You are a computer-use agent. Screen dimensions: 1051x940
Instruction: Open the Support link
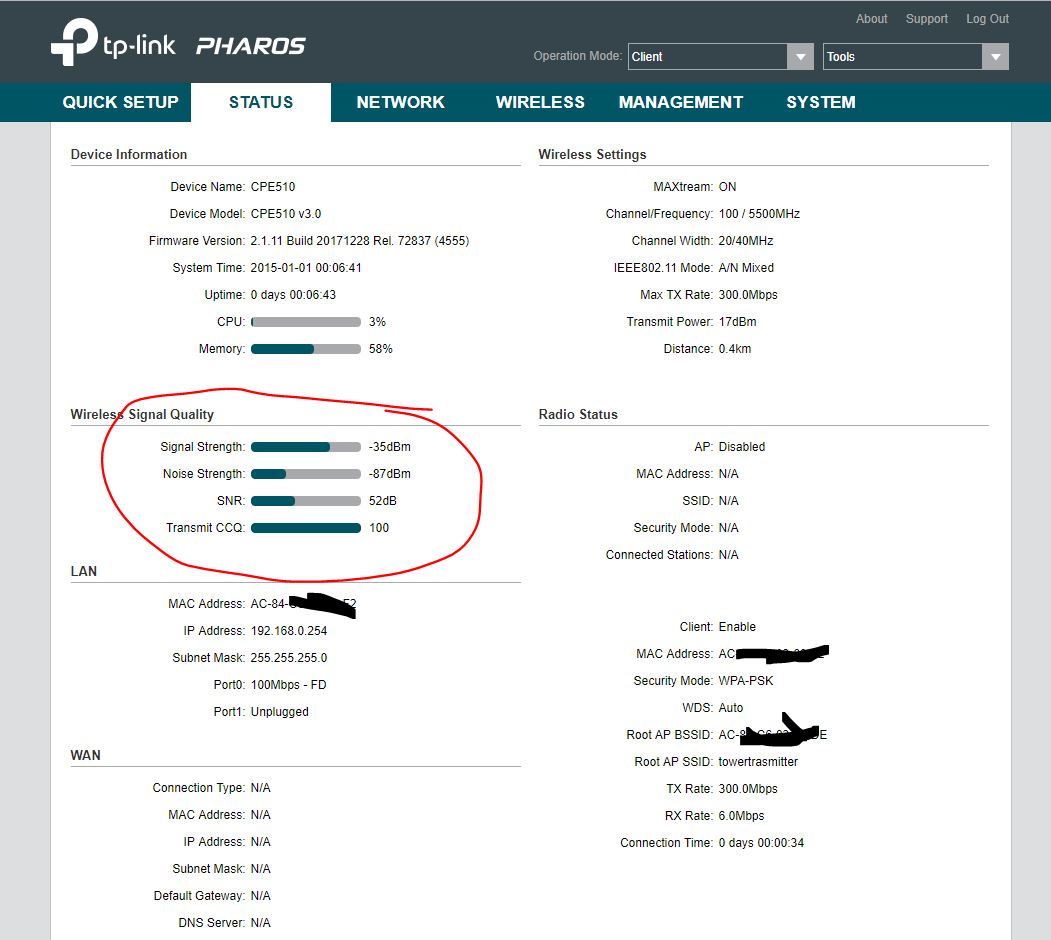[927, 19]
